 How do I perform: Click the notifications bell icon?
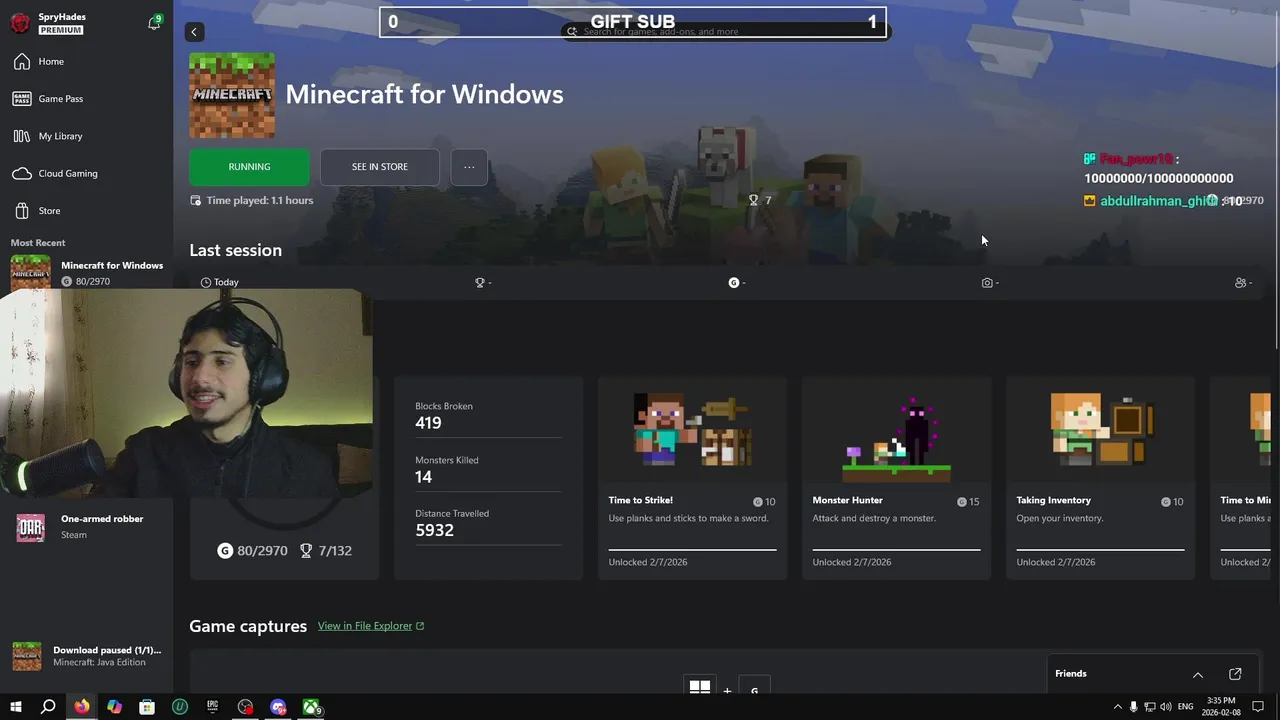click(x=154, y=22)
